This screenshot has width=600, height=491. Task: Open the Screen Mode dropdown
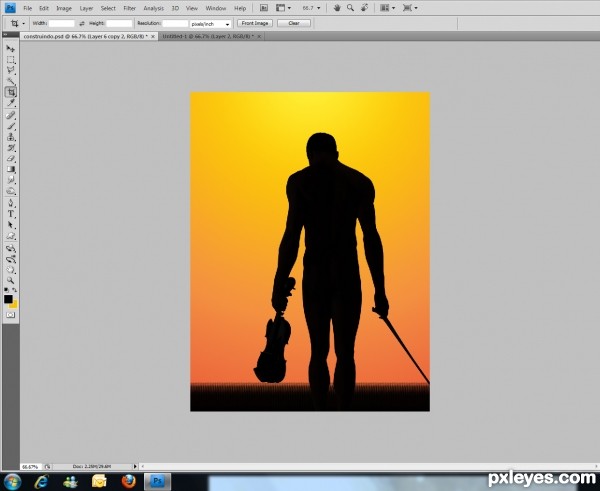pos(410,8)
